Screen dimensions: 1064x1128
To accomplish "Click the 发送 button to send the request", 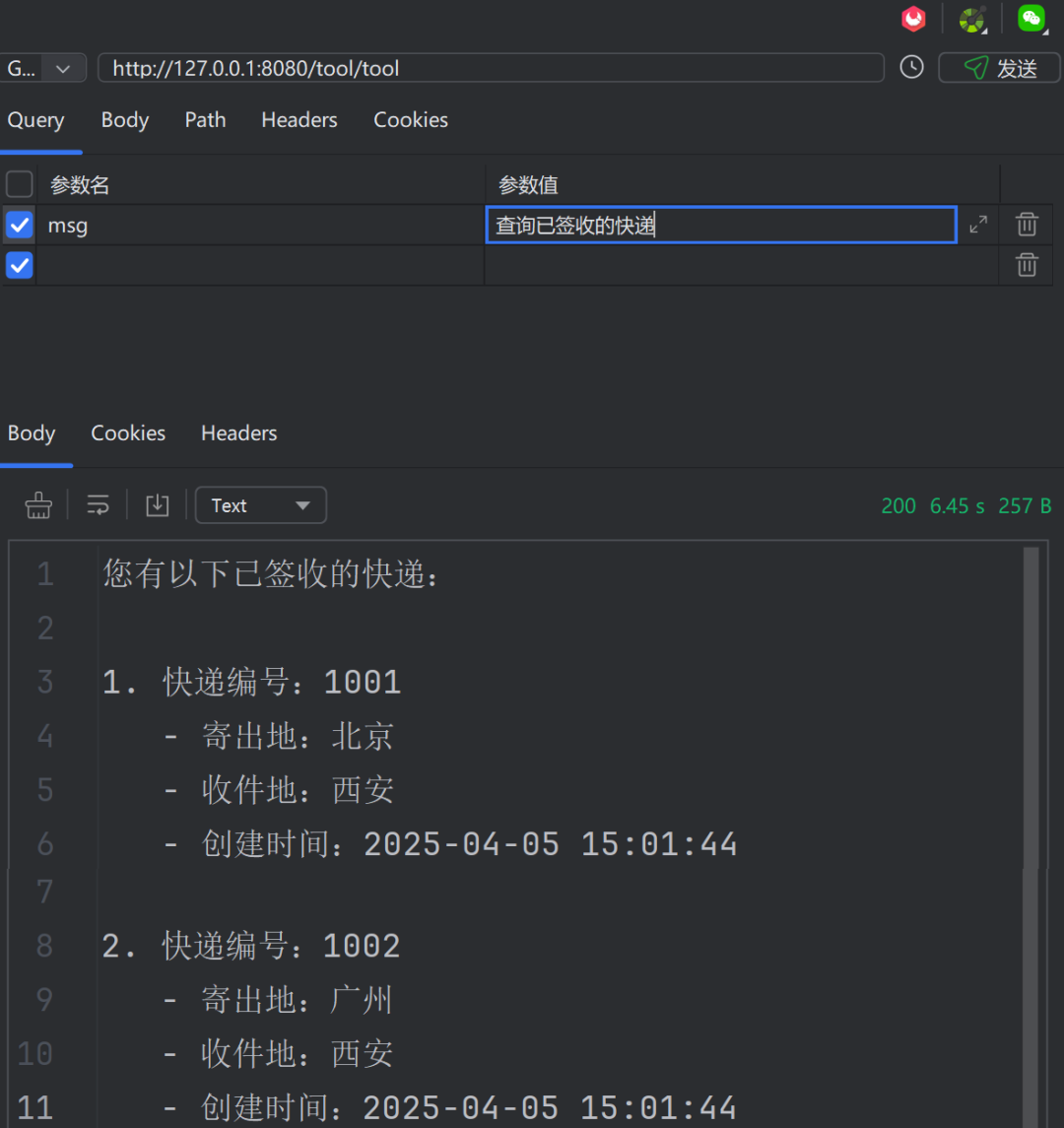I will tap(999, 67).
